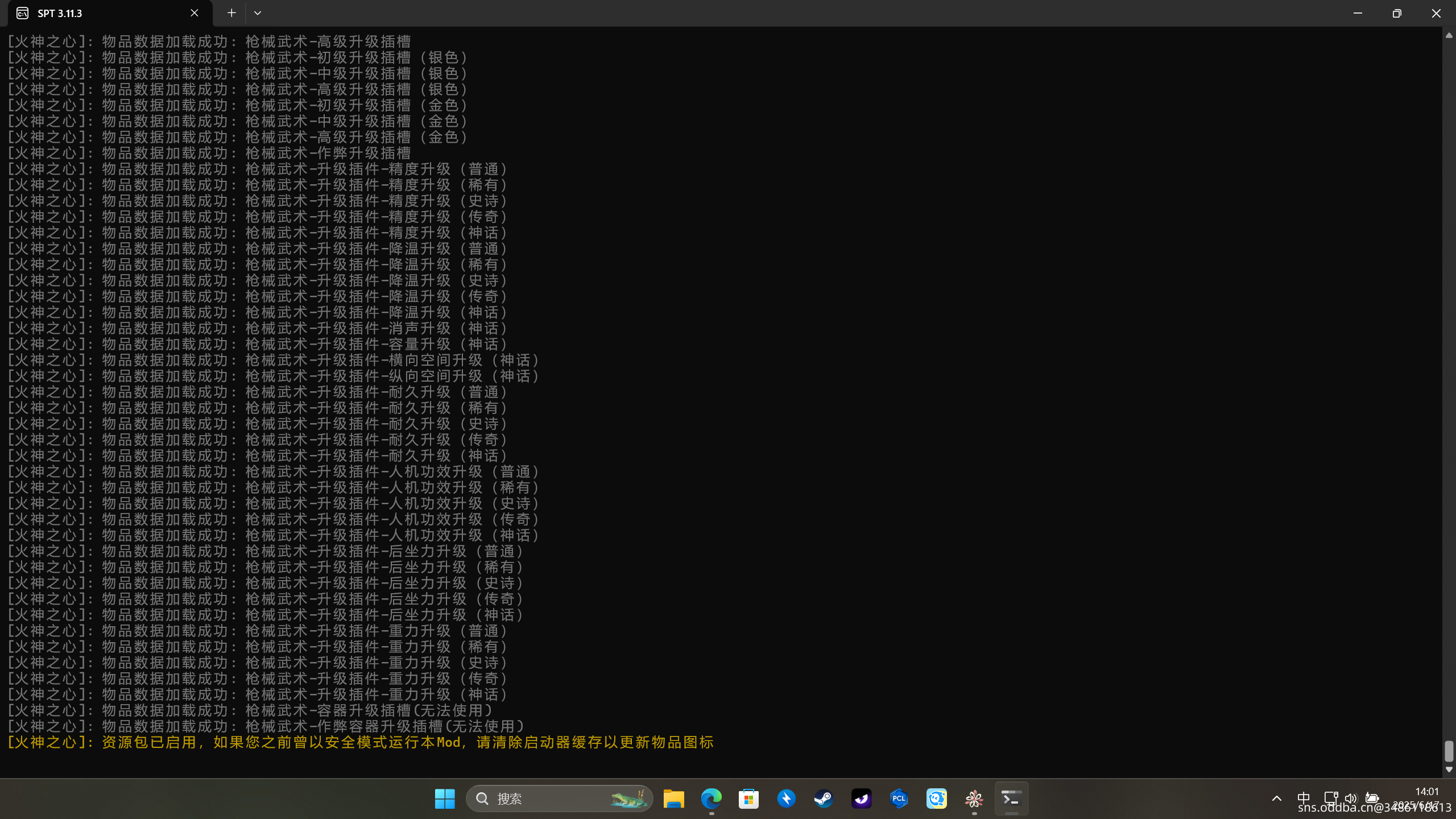Open a new terminal tab

[231, 13]
